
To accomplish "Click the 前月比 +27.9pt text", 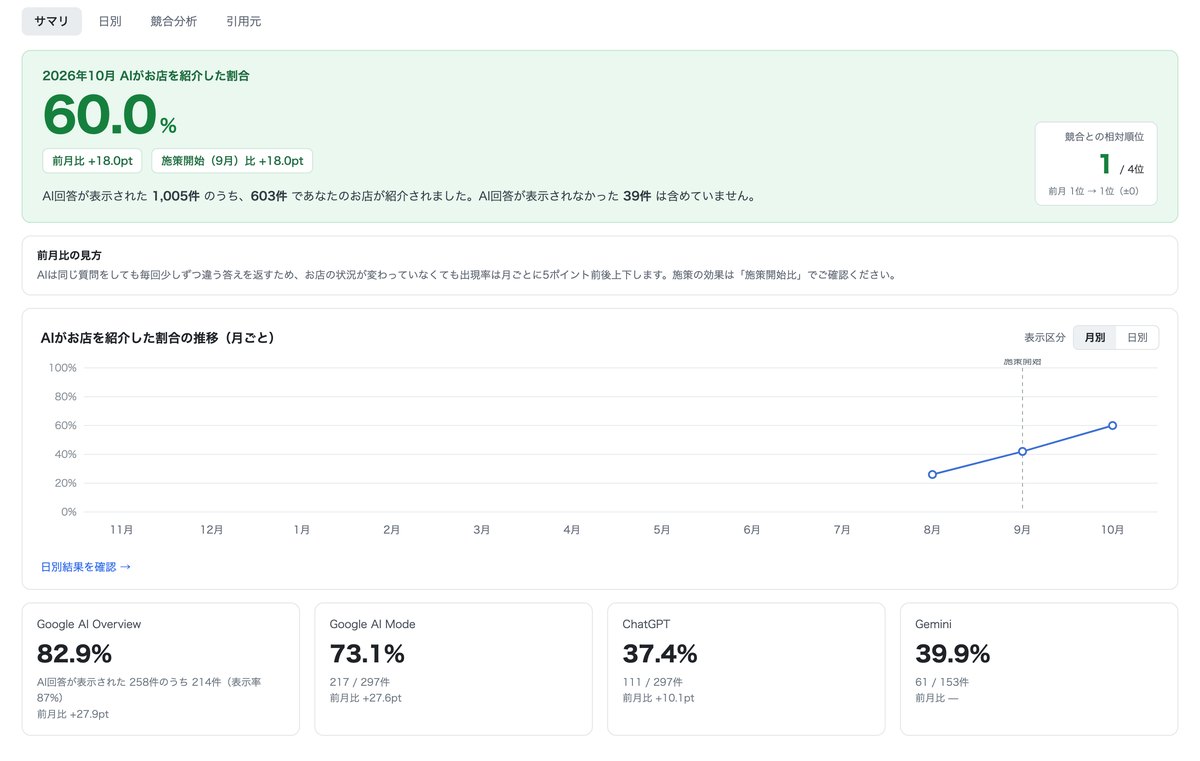I will point(73,714).
